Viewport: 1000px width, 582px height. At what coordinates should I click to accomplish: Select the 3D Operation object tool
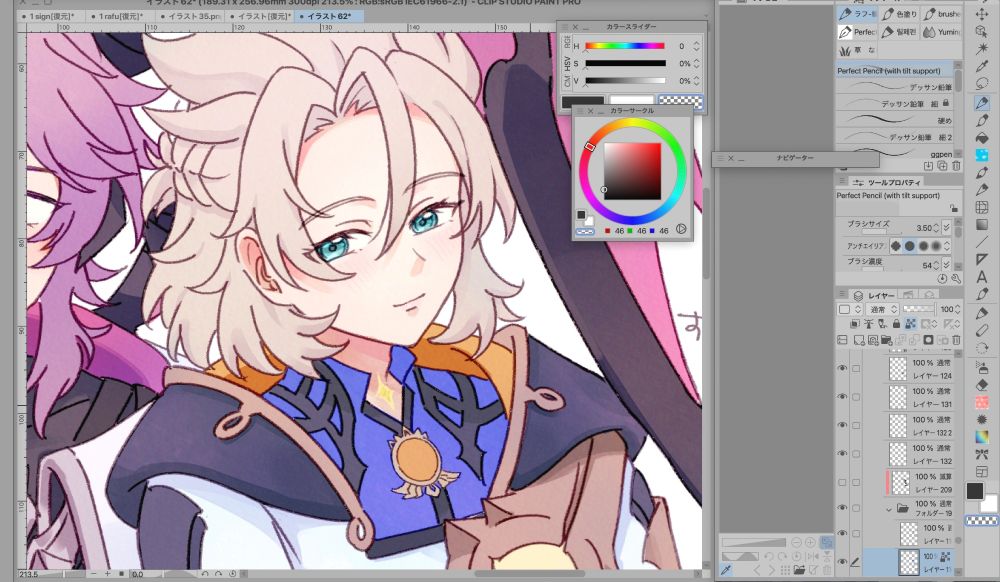pyautogui.click(x=982, y=31)
